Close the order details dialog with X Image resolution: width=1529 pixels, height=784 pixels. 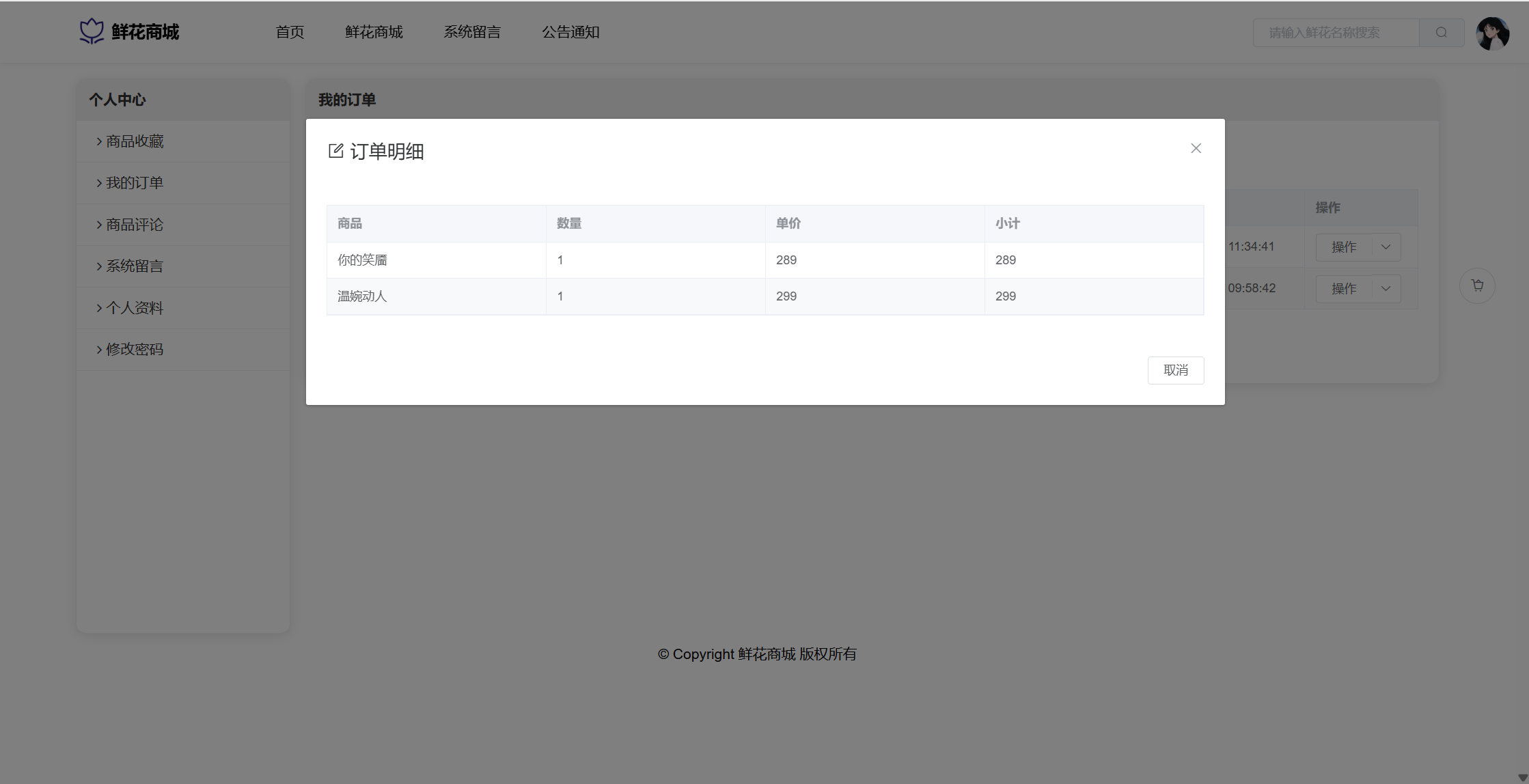[x=1196, y=148]
